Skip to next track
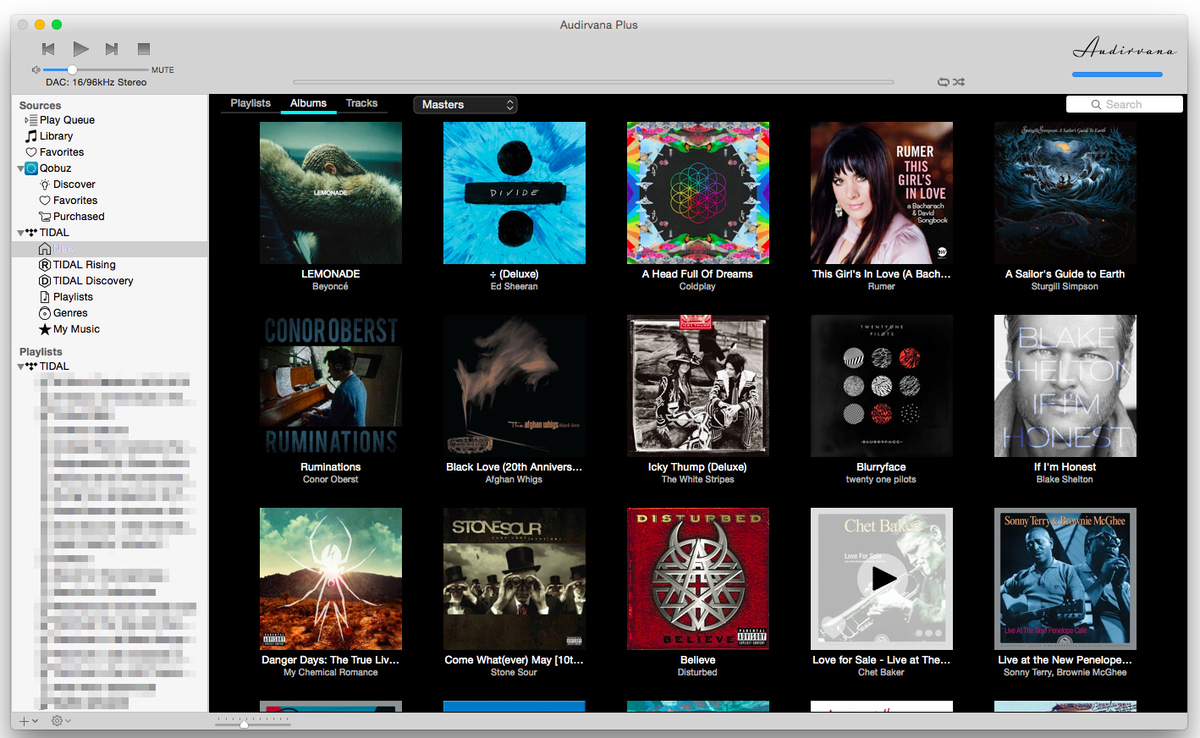This screenshot has height=738, width=1200. point(112,49)
